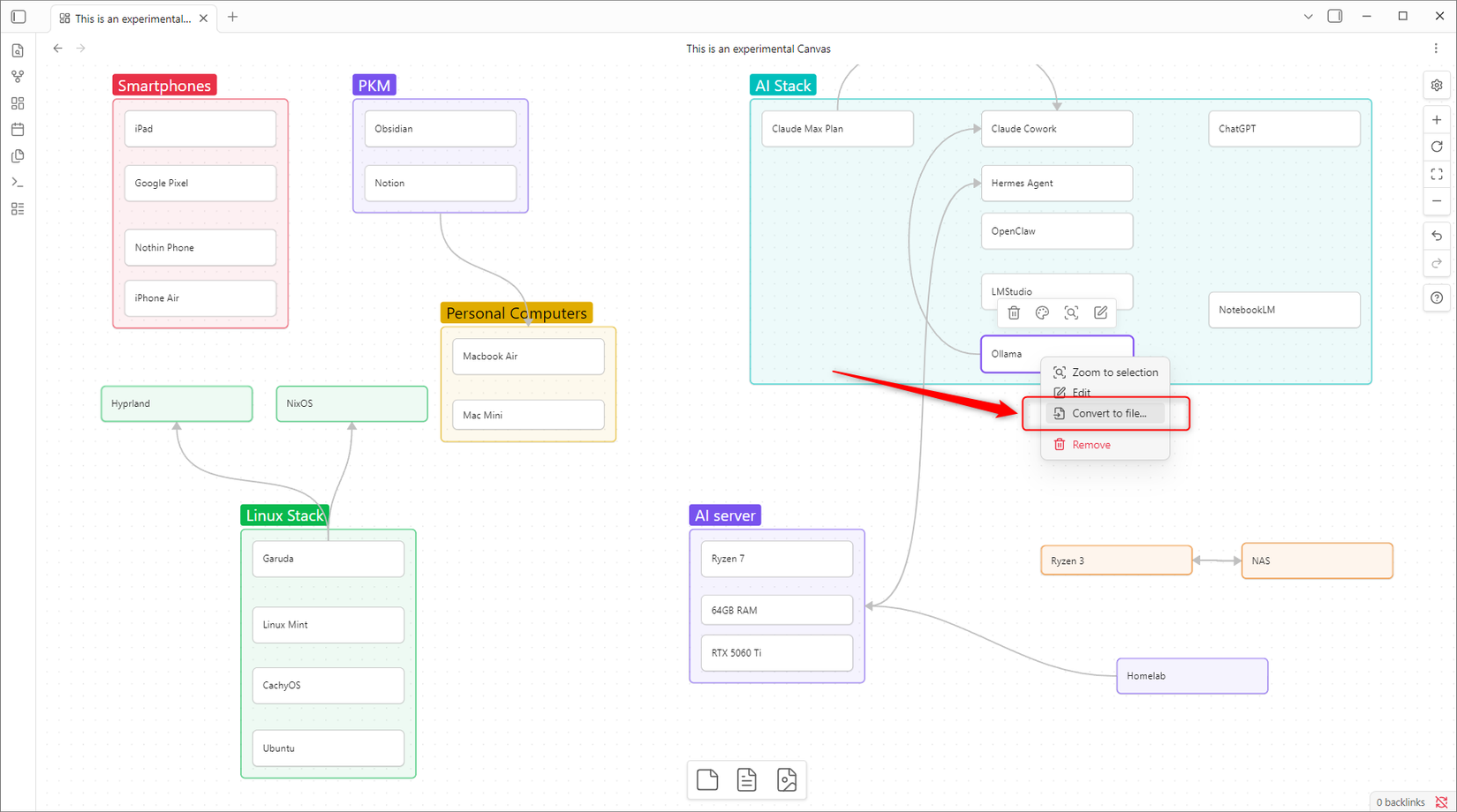Select the 'AI server' group label
Image resolution: width=1457 pixels, height=812 pixels.
point(725,515)
